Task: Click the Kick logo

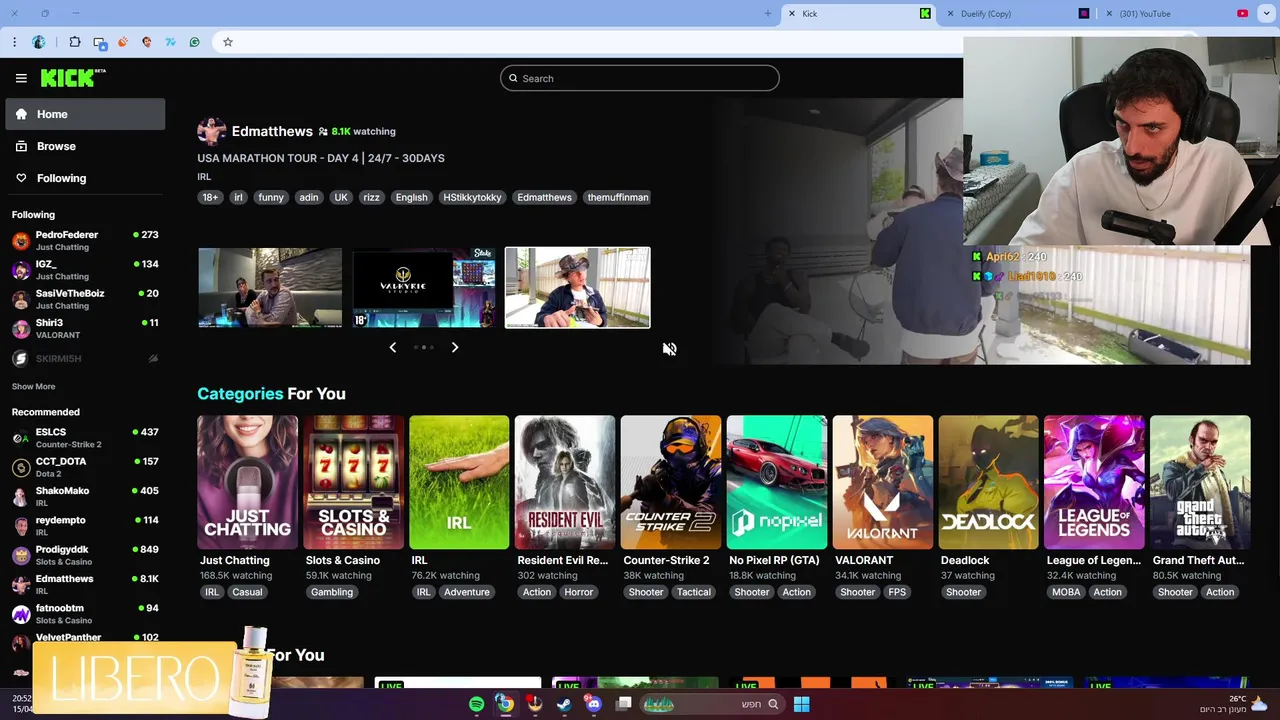Action: 72,78
